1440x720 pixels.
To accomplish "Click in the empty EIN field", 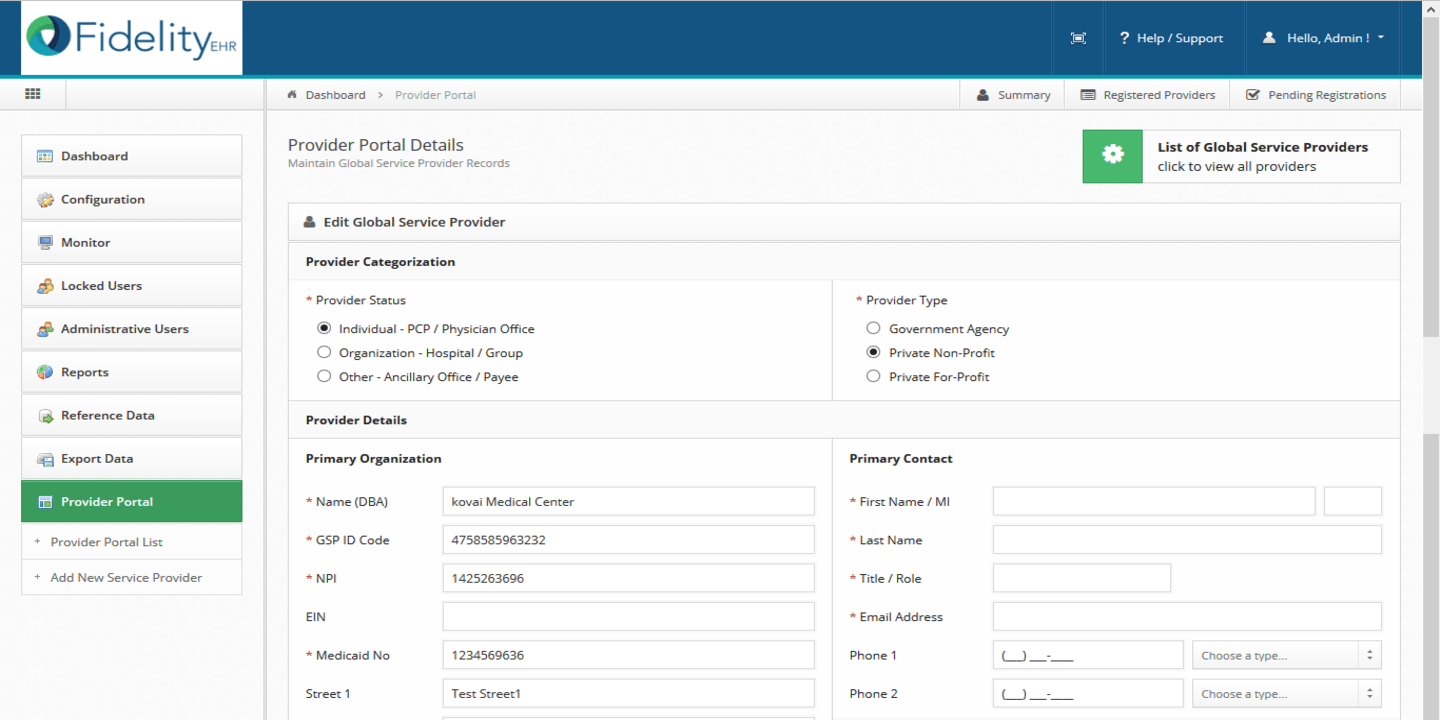I will click(x=628, y=617).
